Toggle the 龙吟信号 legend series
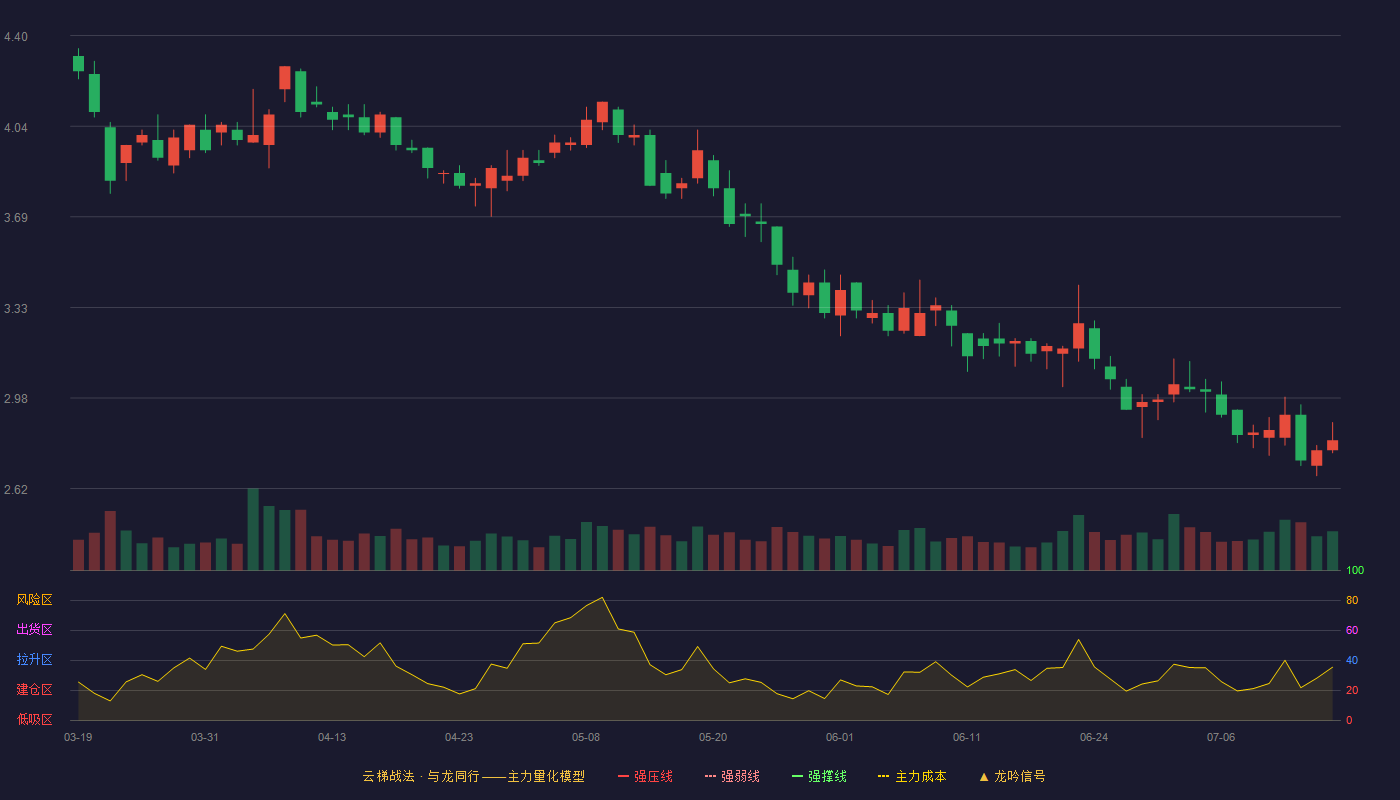Screen dimensions: 1400x800 [x=1012, y=776]
